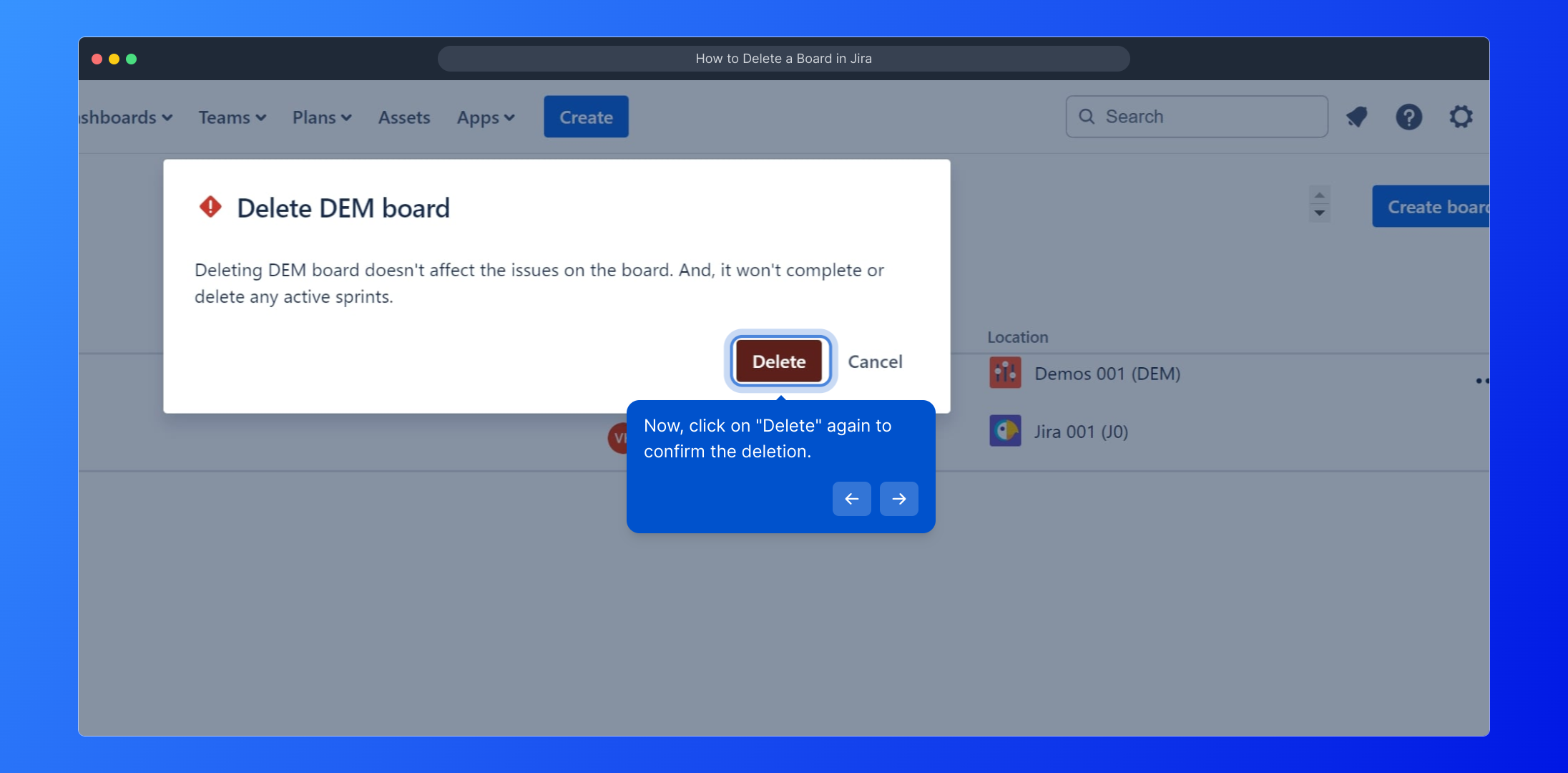Click the red warning icon in dialog
The height and width of the screenshot is (773, 1568).
[x=210, y=208]
